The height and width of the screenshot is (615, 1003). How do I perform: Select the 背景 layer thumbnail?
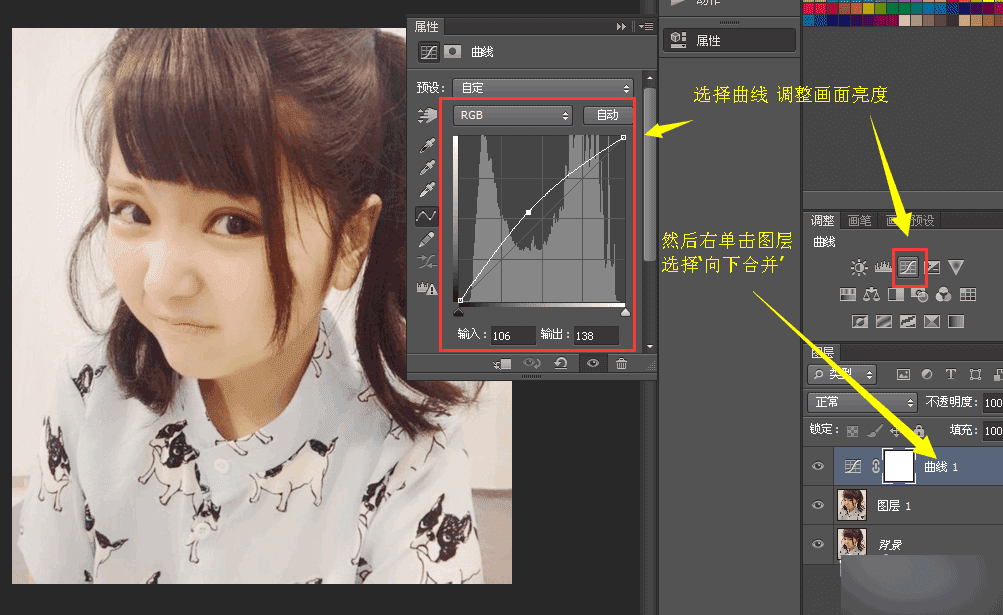(852, 543)
